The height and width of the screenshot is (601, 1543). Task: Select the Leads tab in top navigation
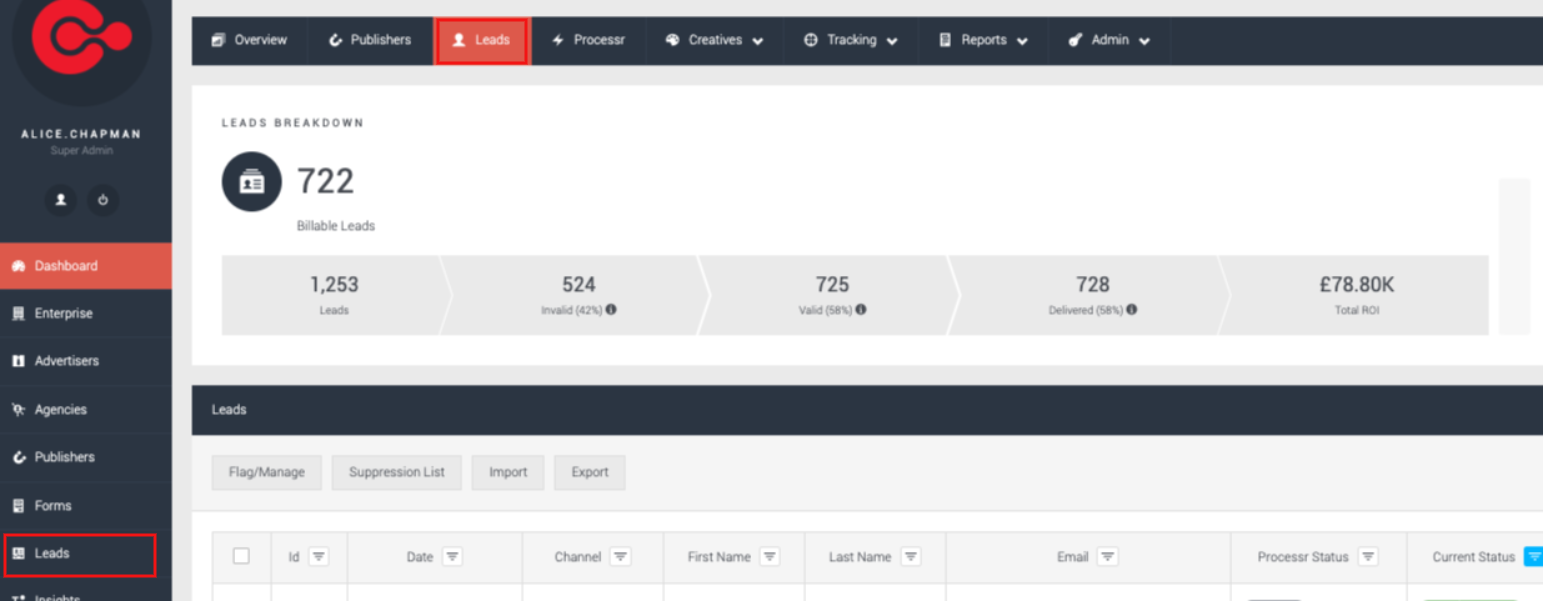click(x=481, y=40)
